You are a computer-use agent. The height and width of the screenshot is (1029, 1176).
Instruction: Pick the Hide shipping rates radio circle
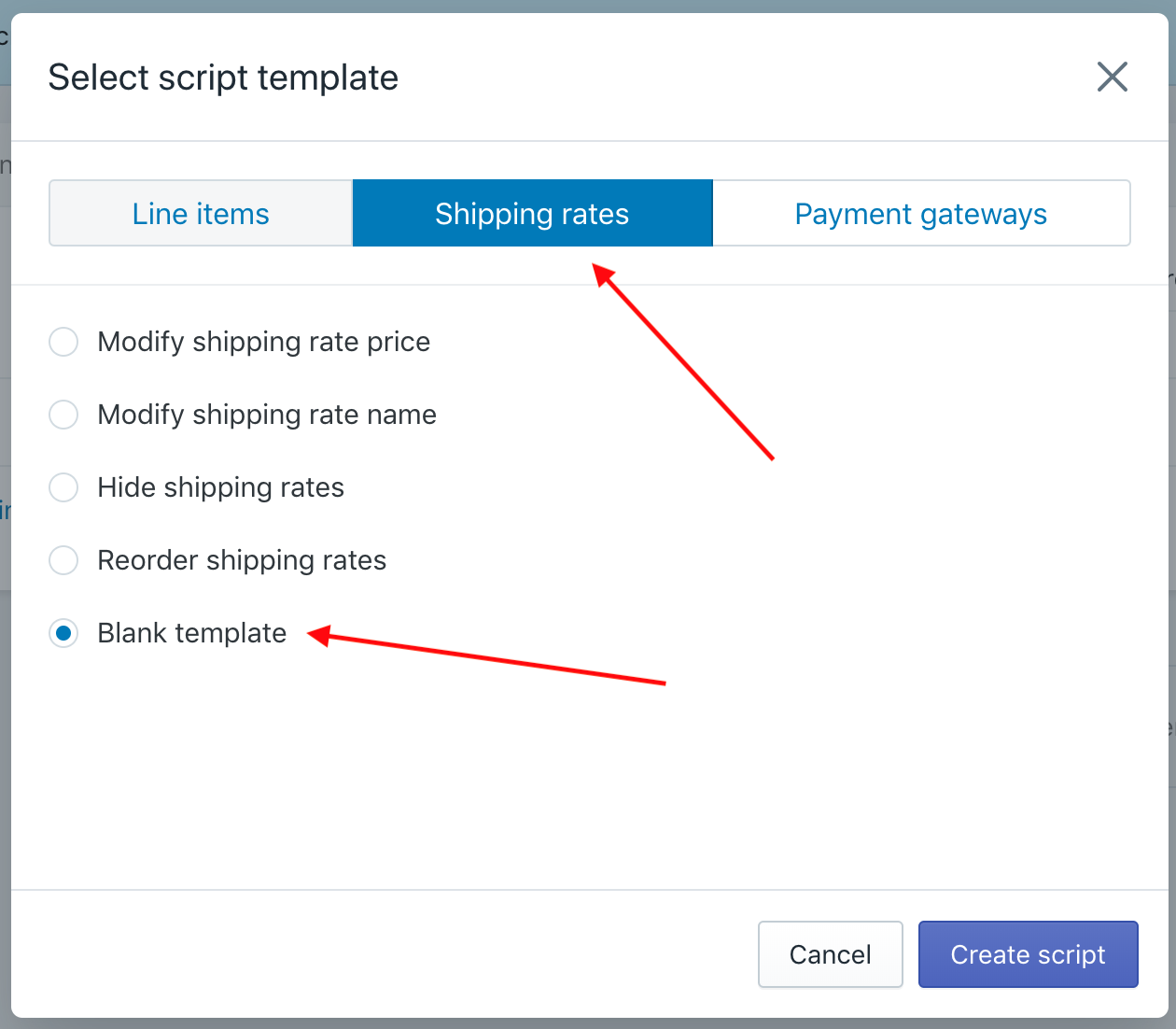(63, 487)
